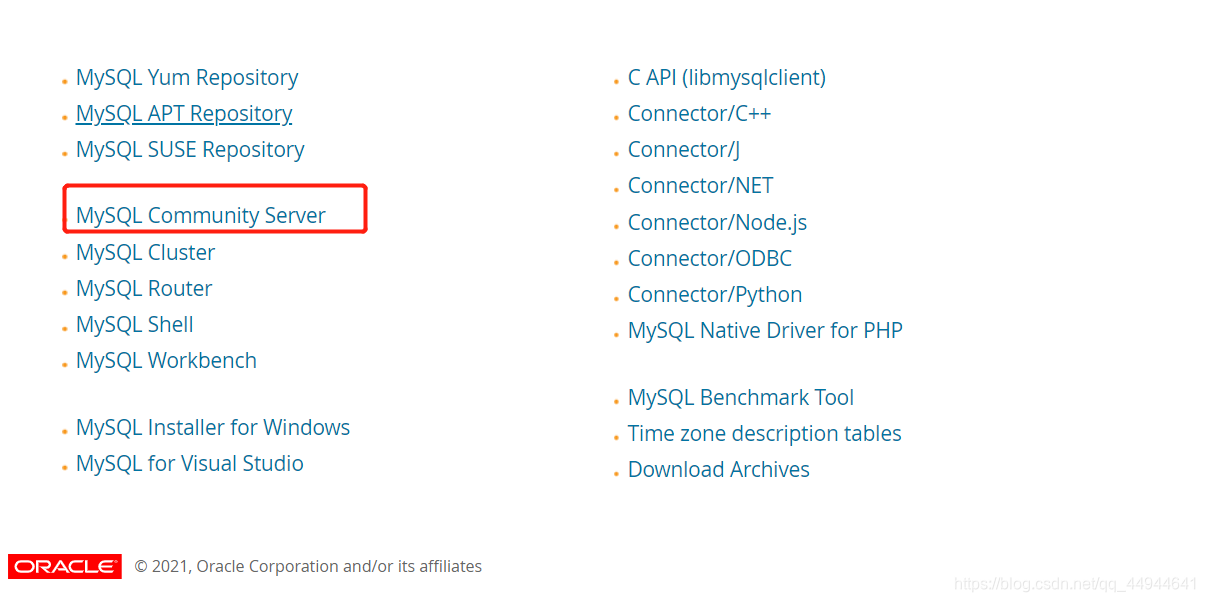Open the Connector/Python link
The image size is (1205, 602).
point(715,295)
